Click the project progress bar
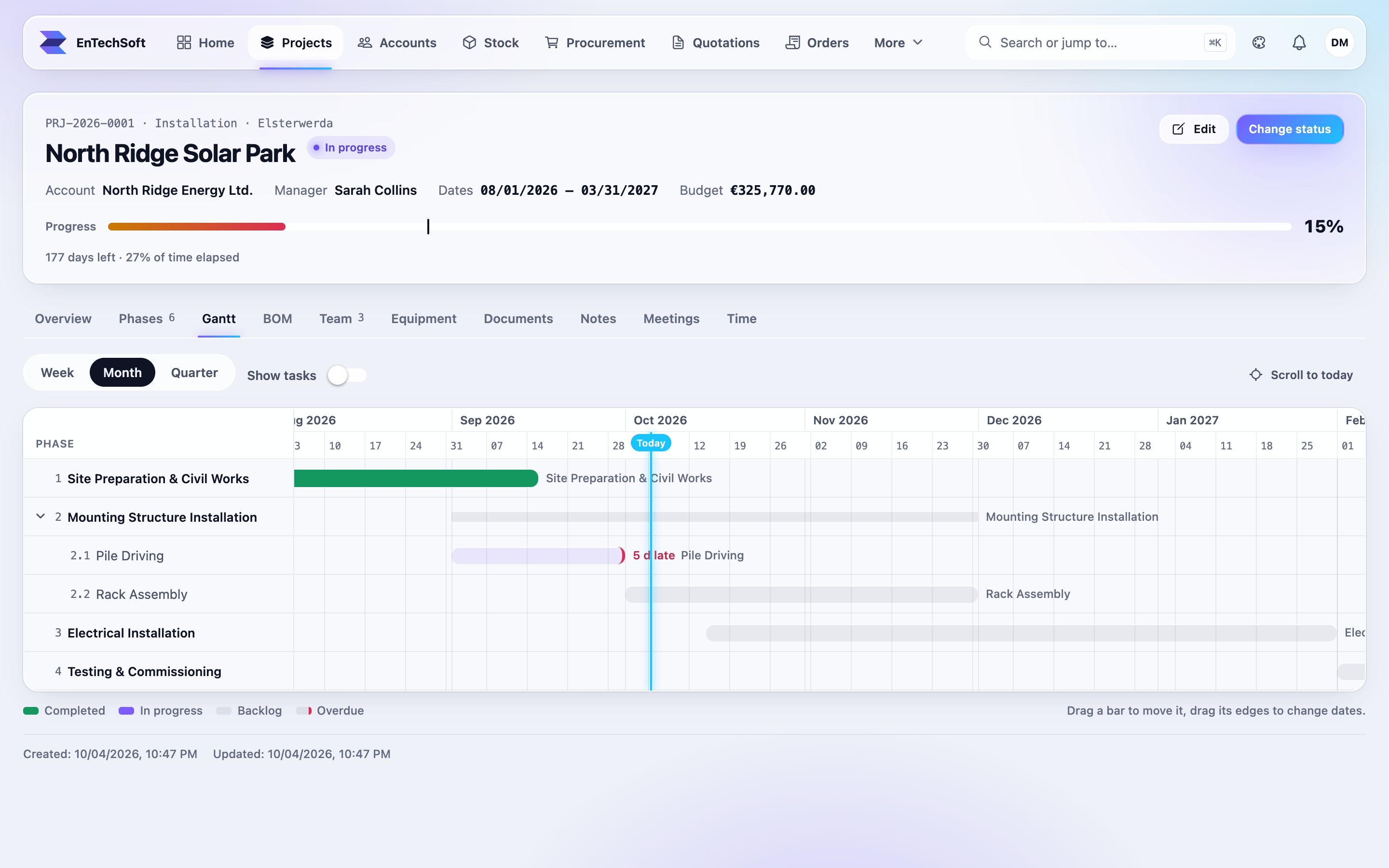The height and width of the screenshot is (868, 1389). click(x=699, y=227)
